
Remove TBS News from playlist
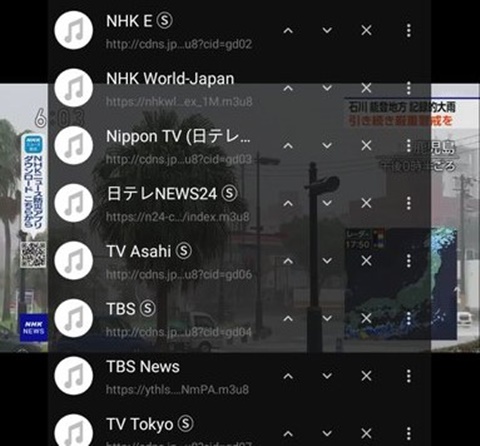(x=366, y=376)
